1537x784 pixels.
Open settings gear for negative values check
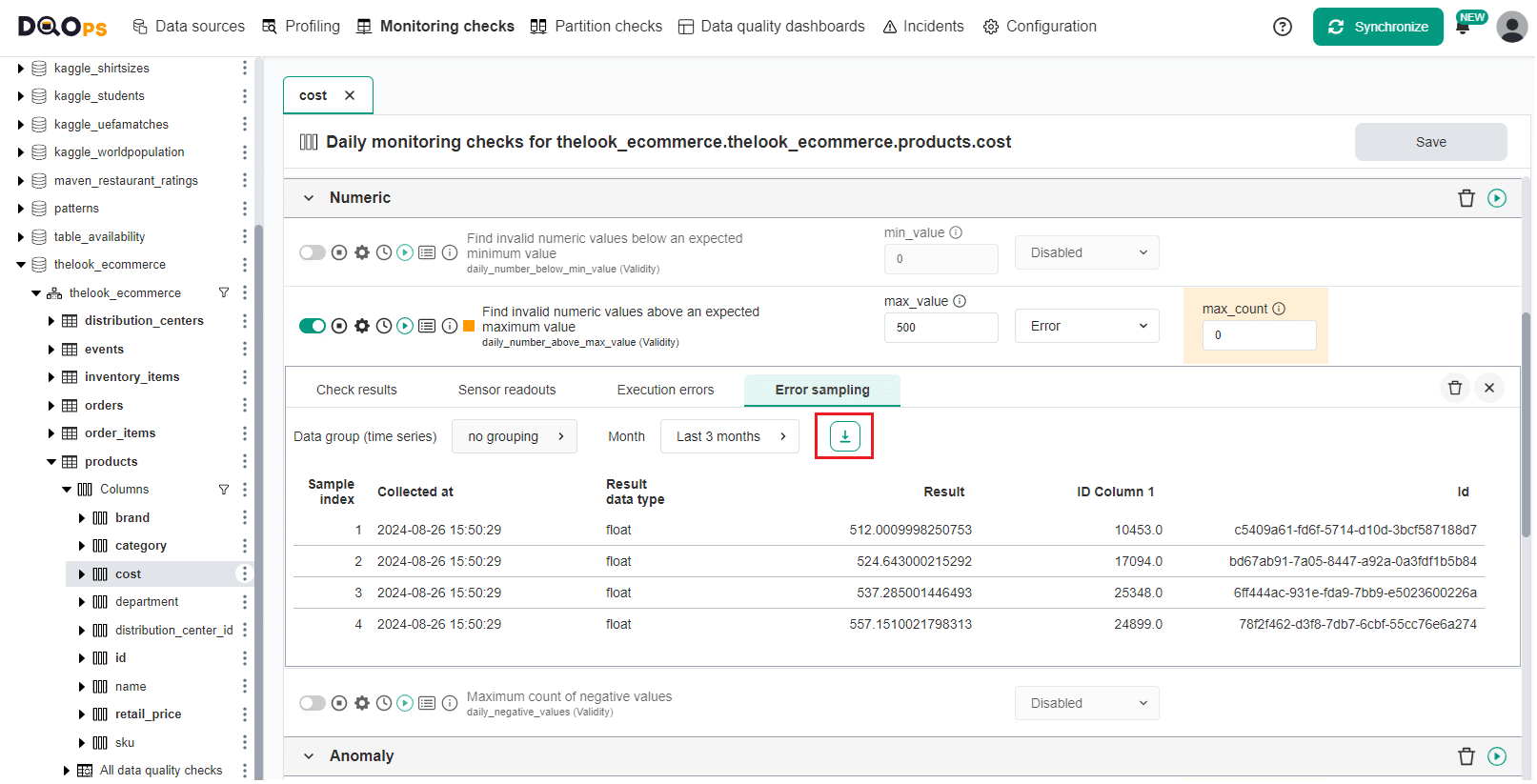(362, 703)
